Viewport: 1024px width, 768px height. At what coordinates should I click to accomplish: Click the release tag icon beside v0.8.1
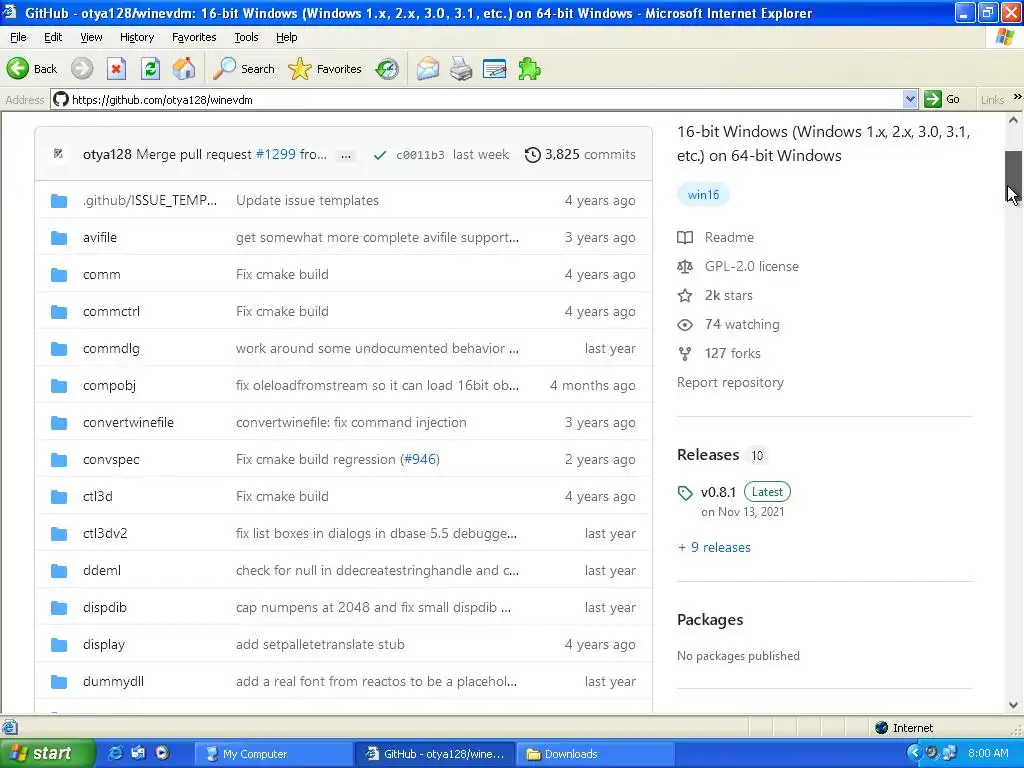684,493
